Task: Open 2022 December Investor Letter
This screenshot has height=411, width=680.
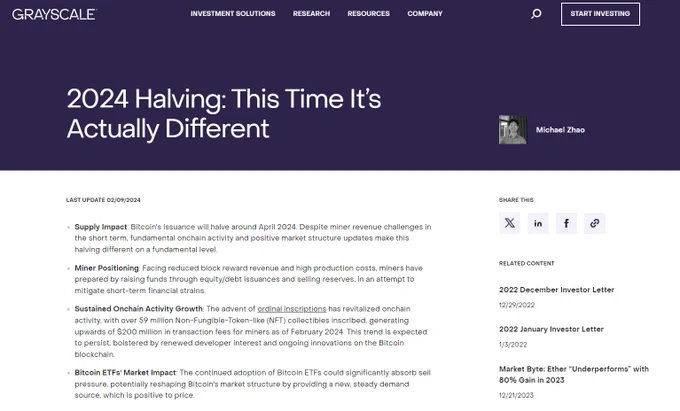Action: coord(556,290)
